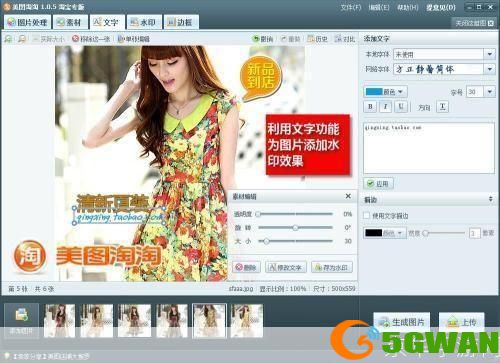Screen dimensions: 500x363
Task: Open the 文件(F) menu
Action: coord(351,7)
